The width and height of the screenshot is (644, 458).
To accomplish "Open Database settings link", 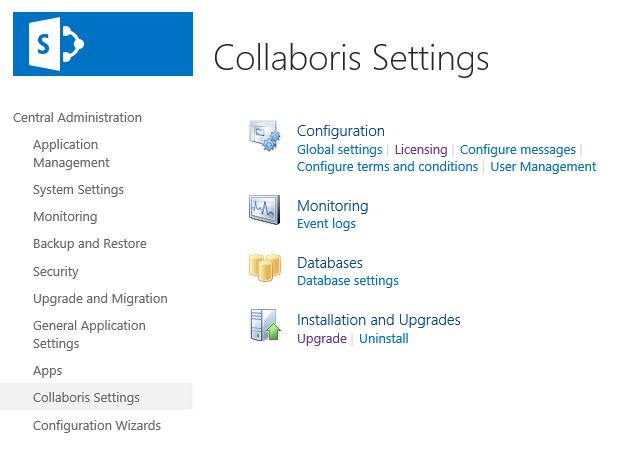I will (347, 281).
